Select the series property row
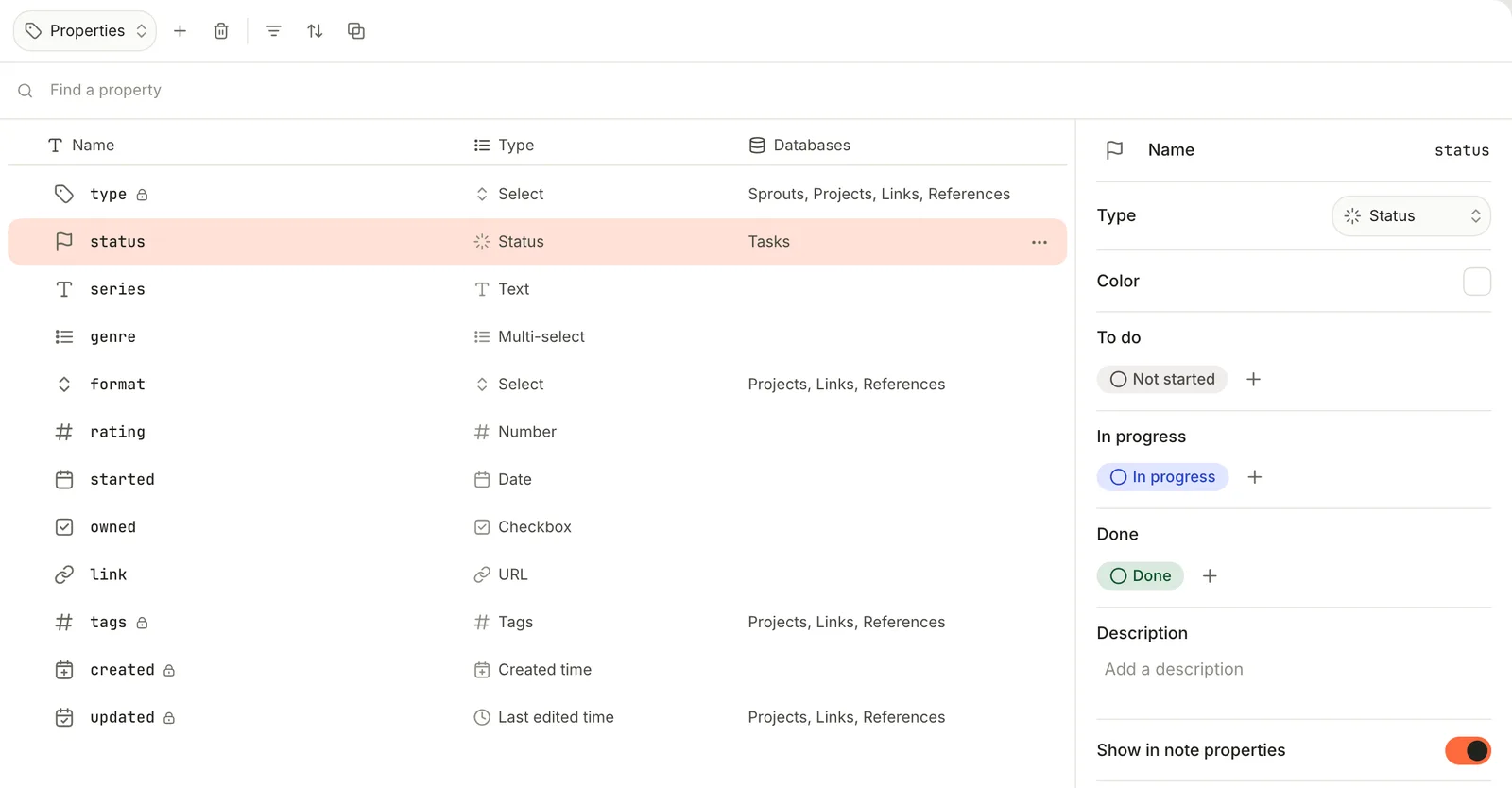Viewport: 1512px width, 788px height. [x=537, y=289]
